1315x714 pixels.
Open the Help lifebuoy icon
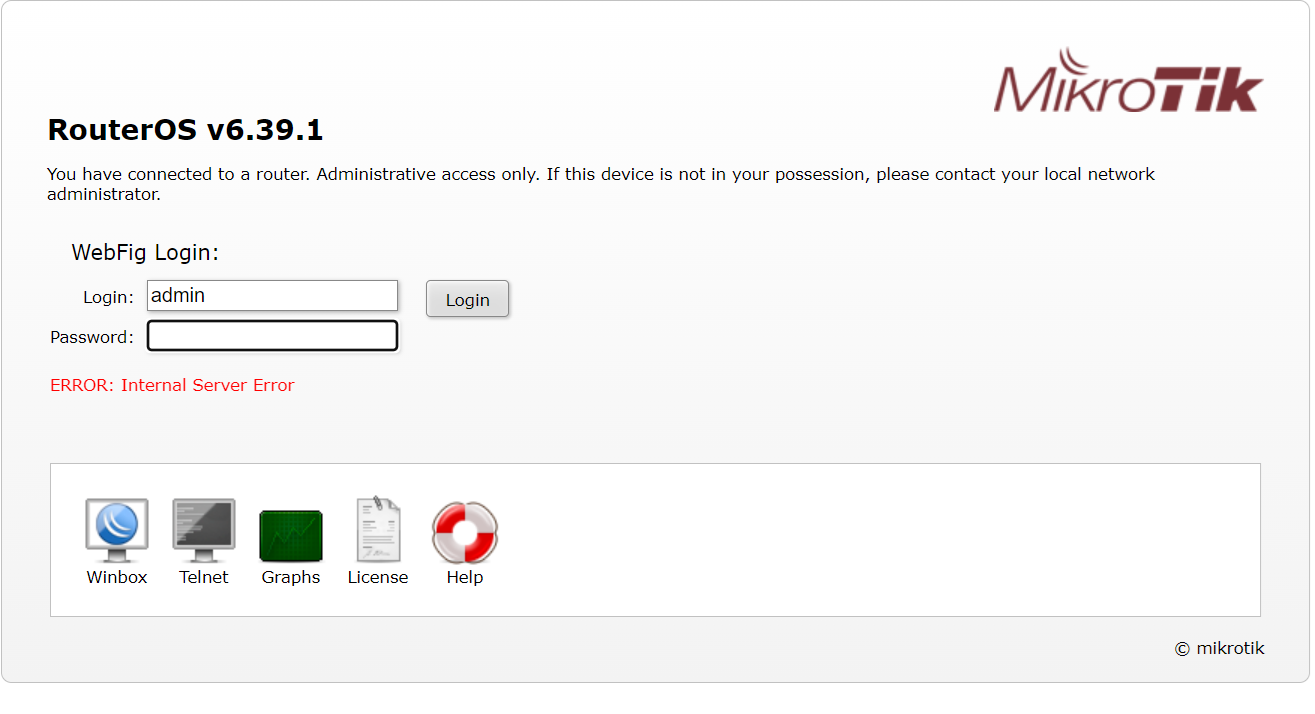pyautogui.click(x=465, y=533)
